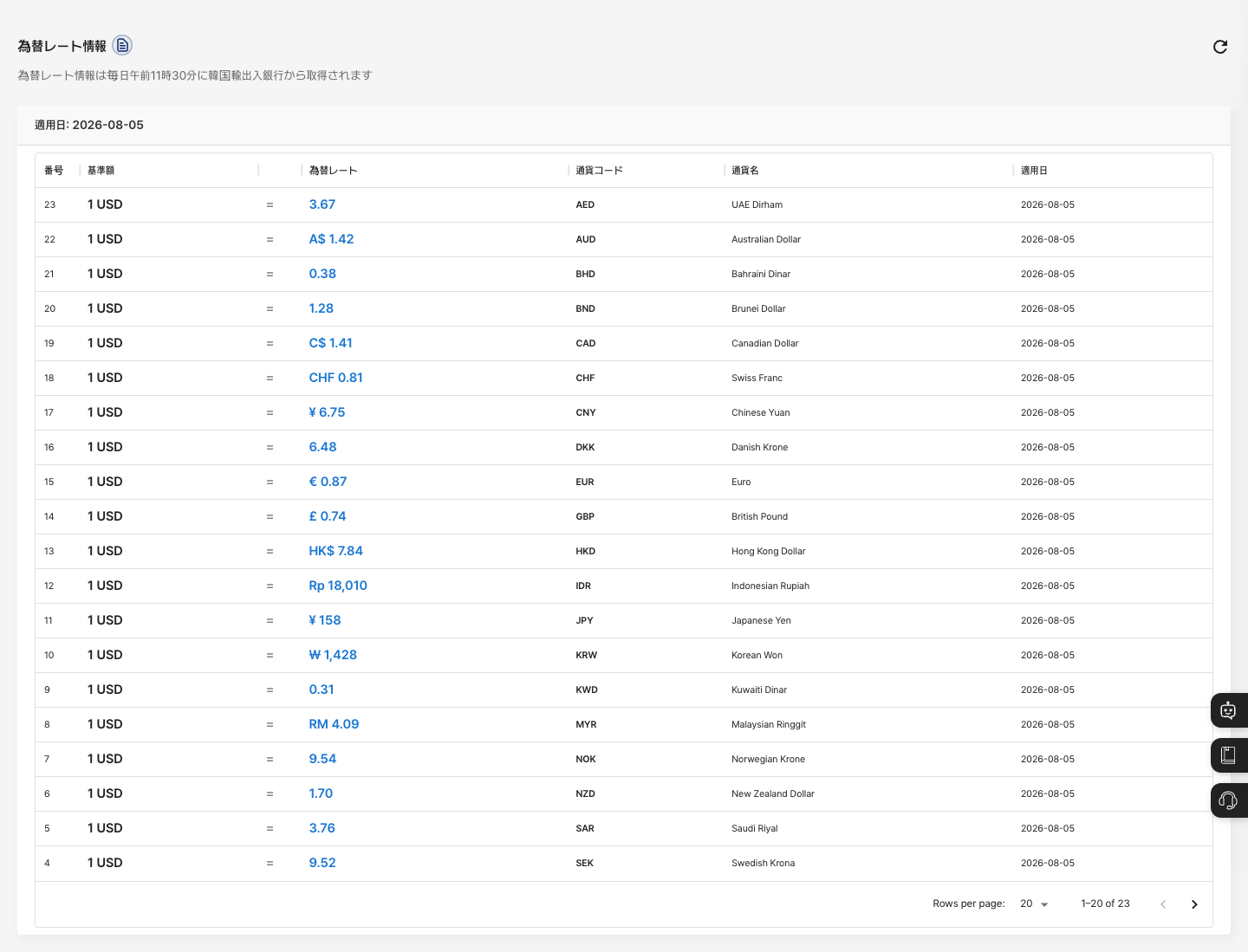
Task: Sort by 番号 column header
Action: 54,171
